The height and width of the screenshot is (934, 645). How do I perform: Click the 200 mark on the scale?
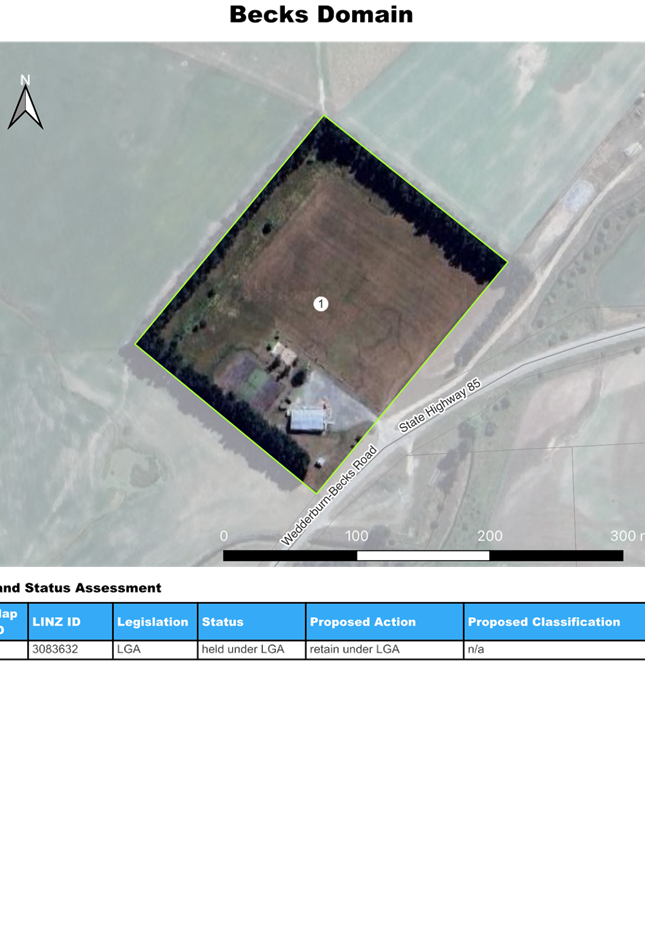[489, 536]
